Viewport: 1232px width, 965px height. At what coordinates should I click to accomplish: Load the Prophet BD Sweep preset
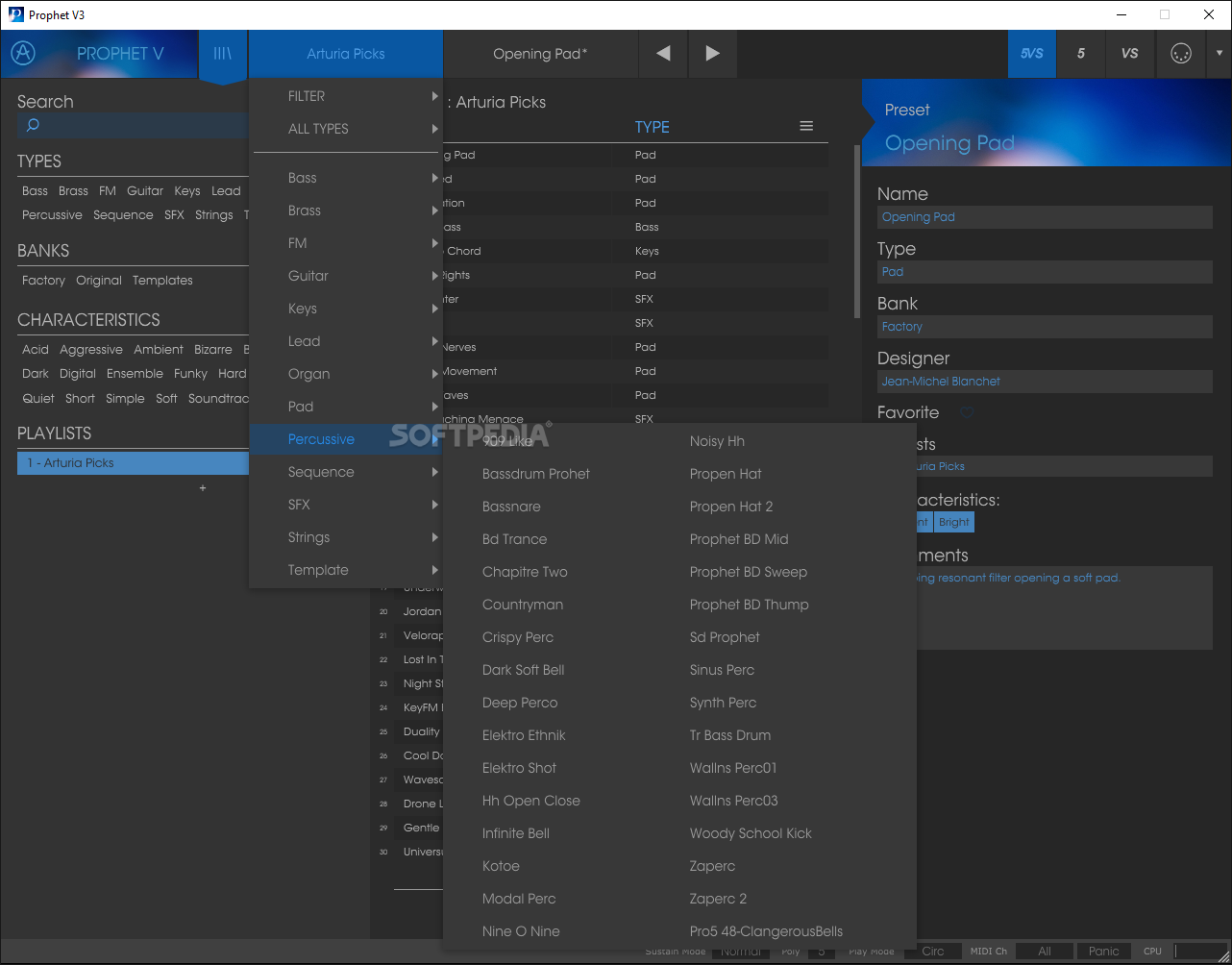pos(749,572)
